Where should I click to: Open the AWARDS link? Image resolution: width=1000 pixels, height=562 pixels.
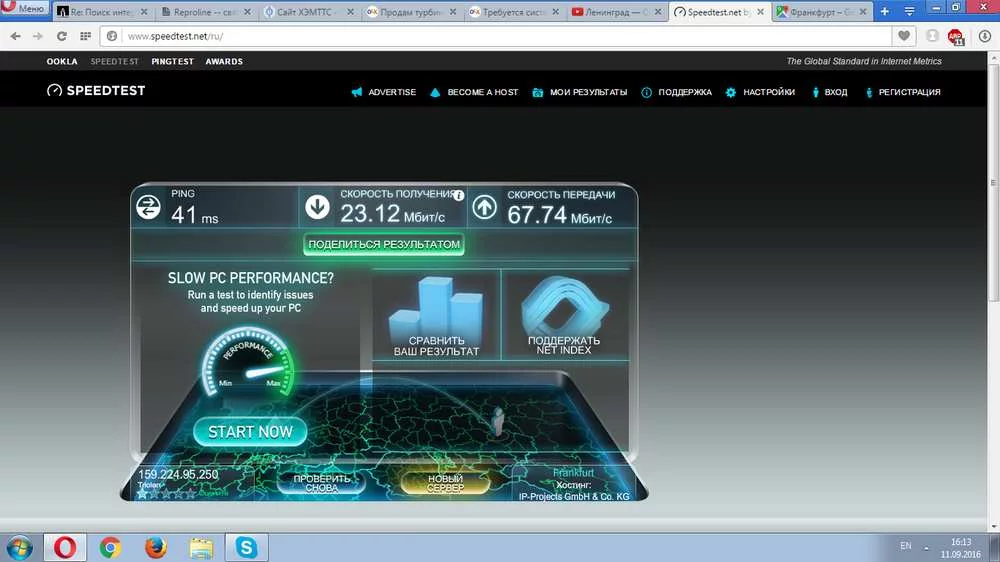[x=224, y=61]
